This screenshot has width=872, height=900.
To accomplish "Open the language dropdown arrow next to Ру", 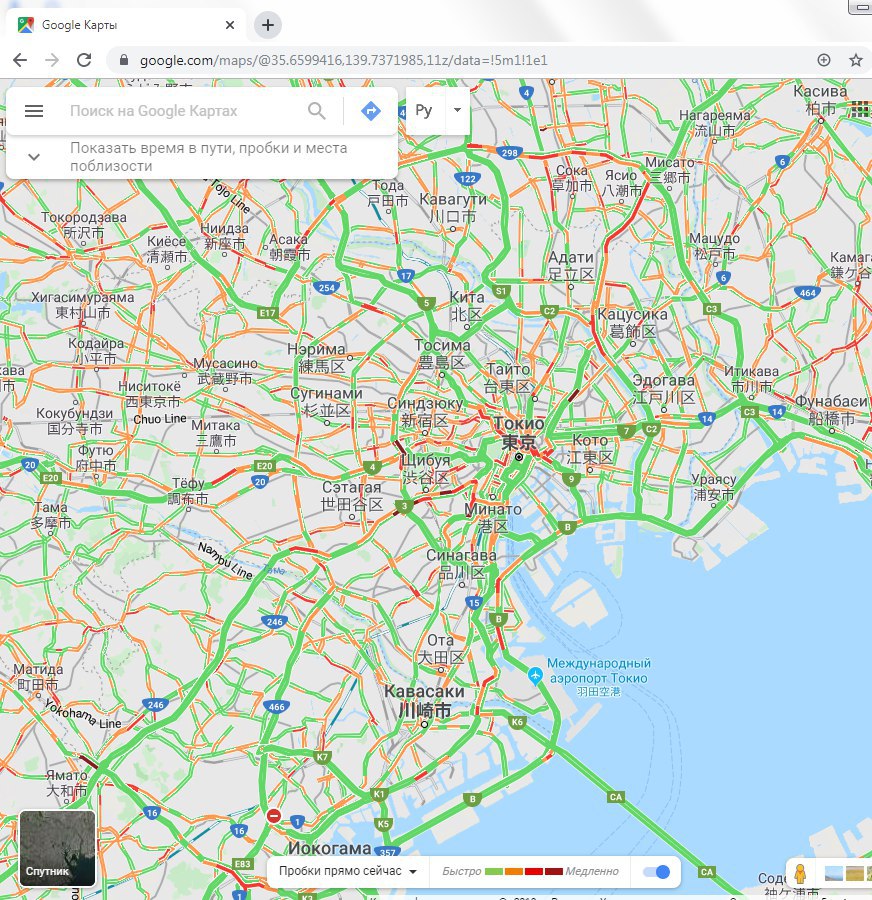I will tap(458, 110).
